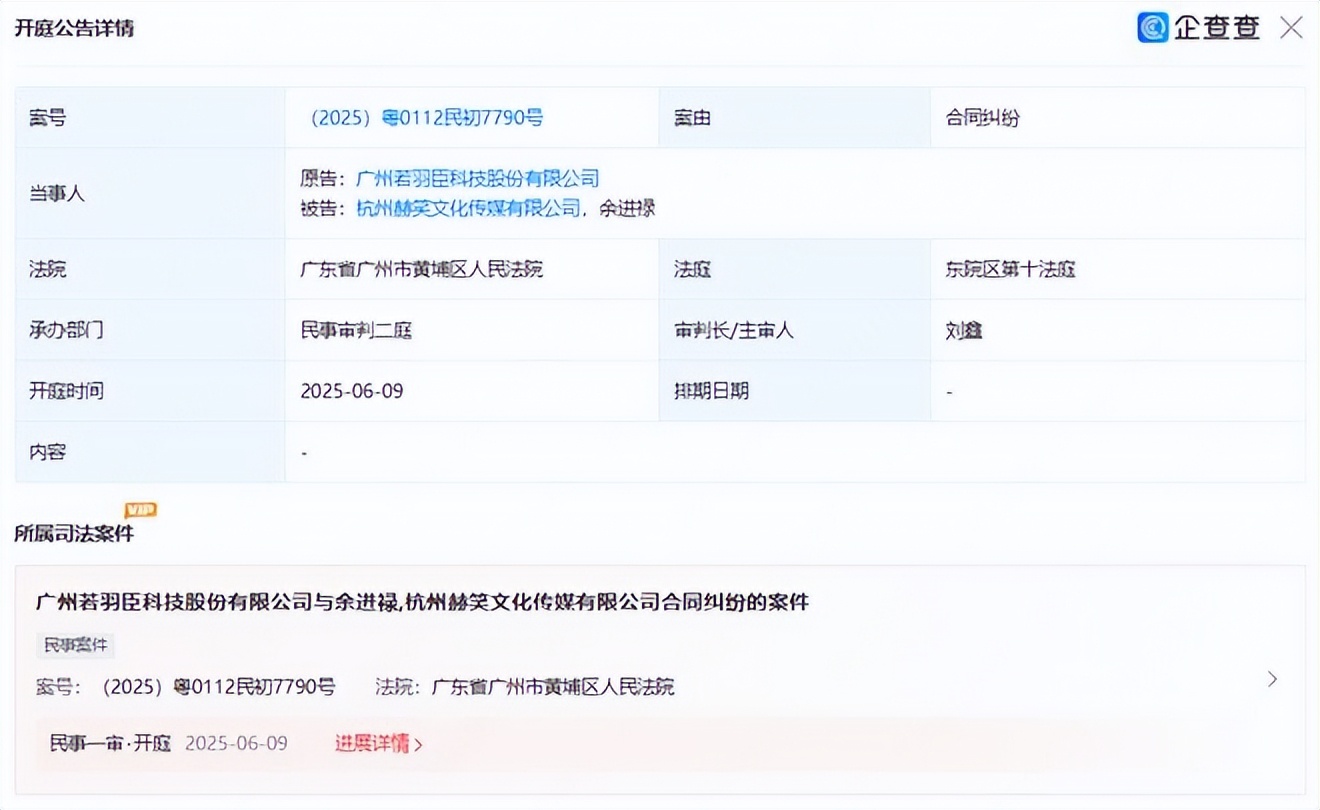Open the judicial case title in the card

(x=422, y=601)
